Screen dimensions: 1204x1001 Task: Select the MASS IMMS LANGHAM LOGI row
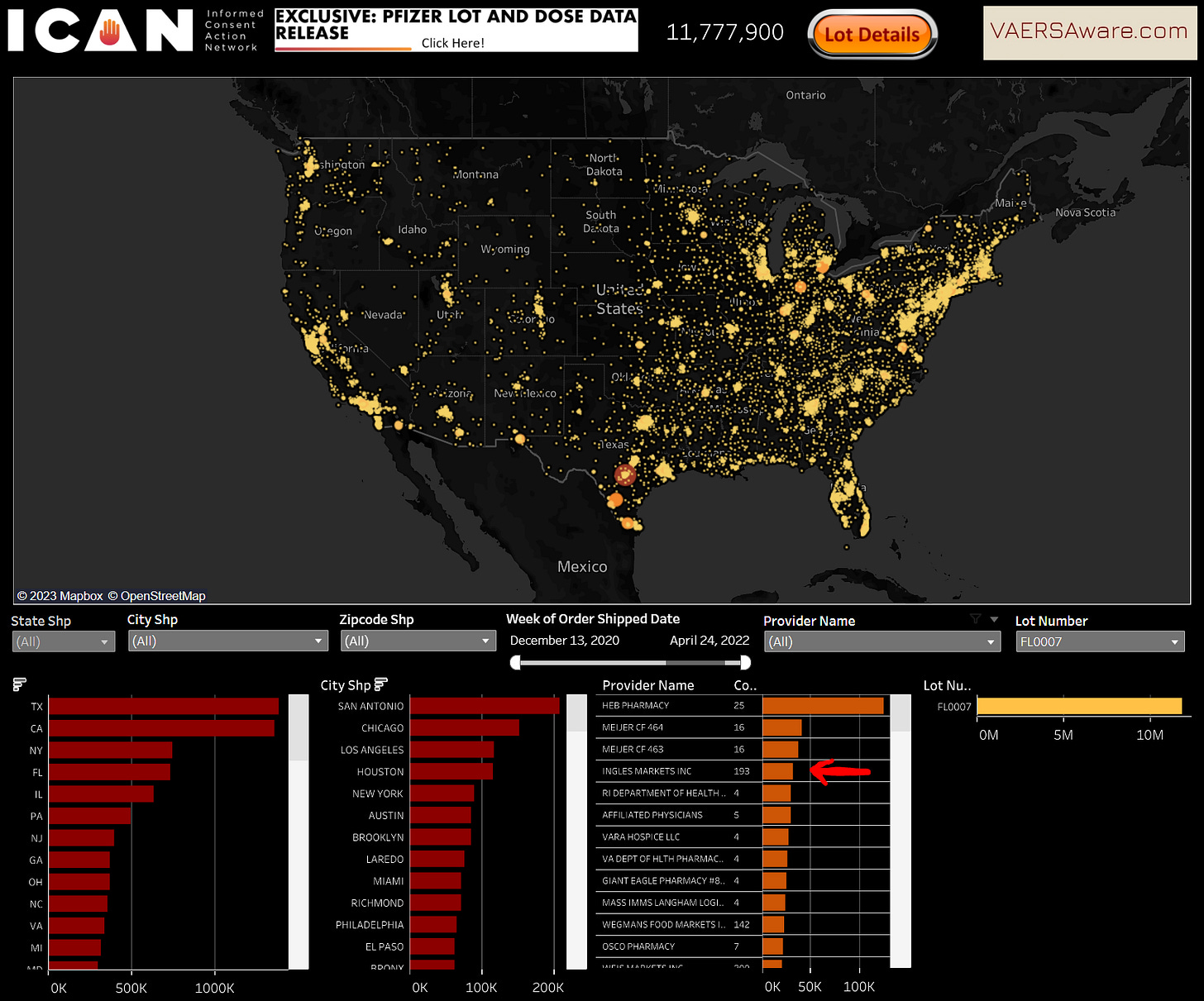(743, 903)
